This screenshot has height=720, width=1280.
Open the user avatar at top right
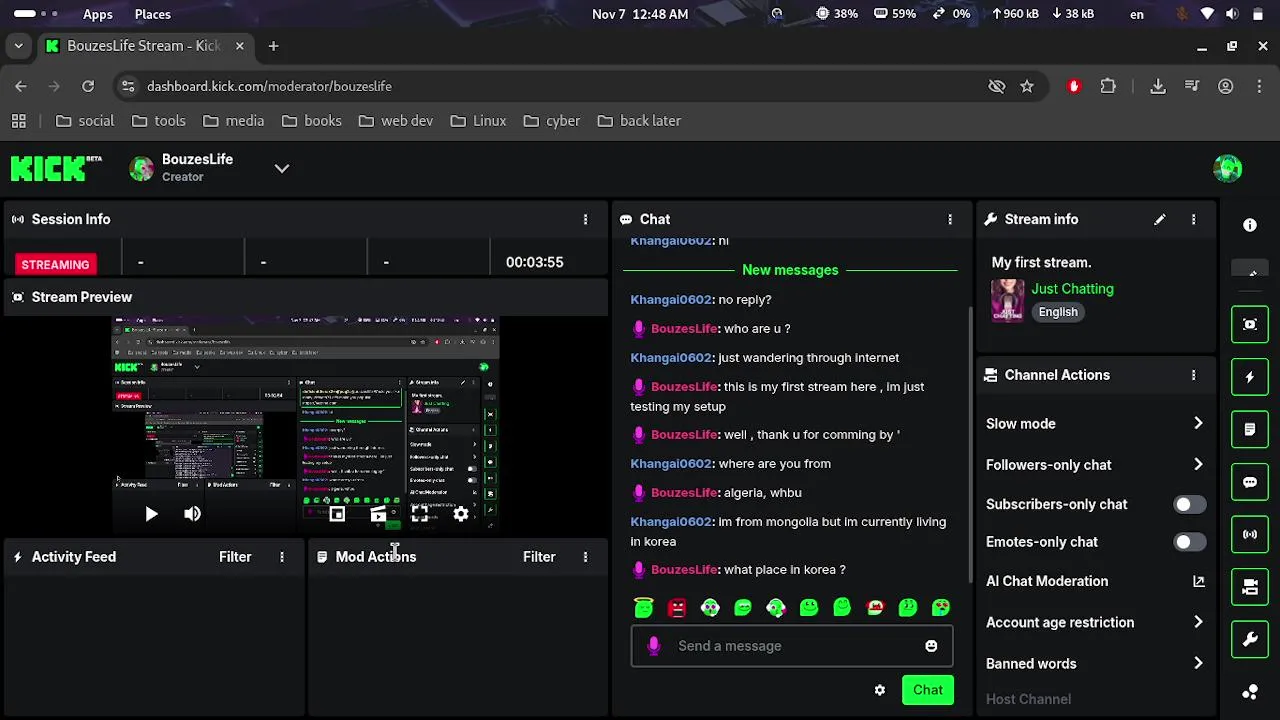(x=1227, y=168)
